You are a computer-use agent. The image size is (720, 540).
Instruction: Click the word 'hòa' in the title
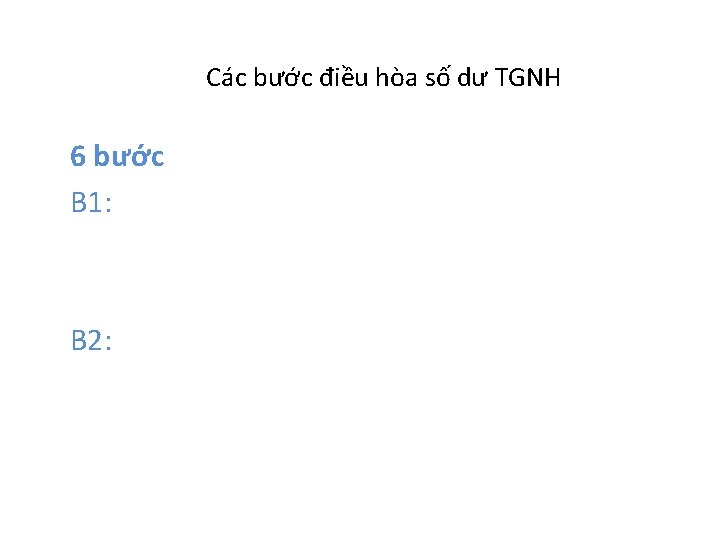396,77
